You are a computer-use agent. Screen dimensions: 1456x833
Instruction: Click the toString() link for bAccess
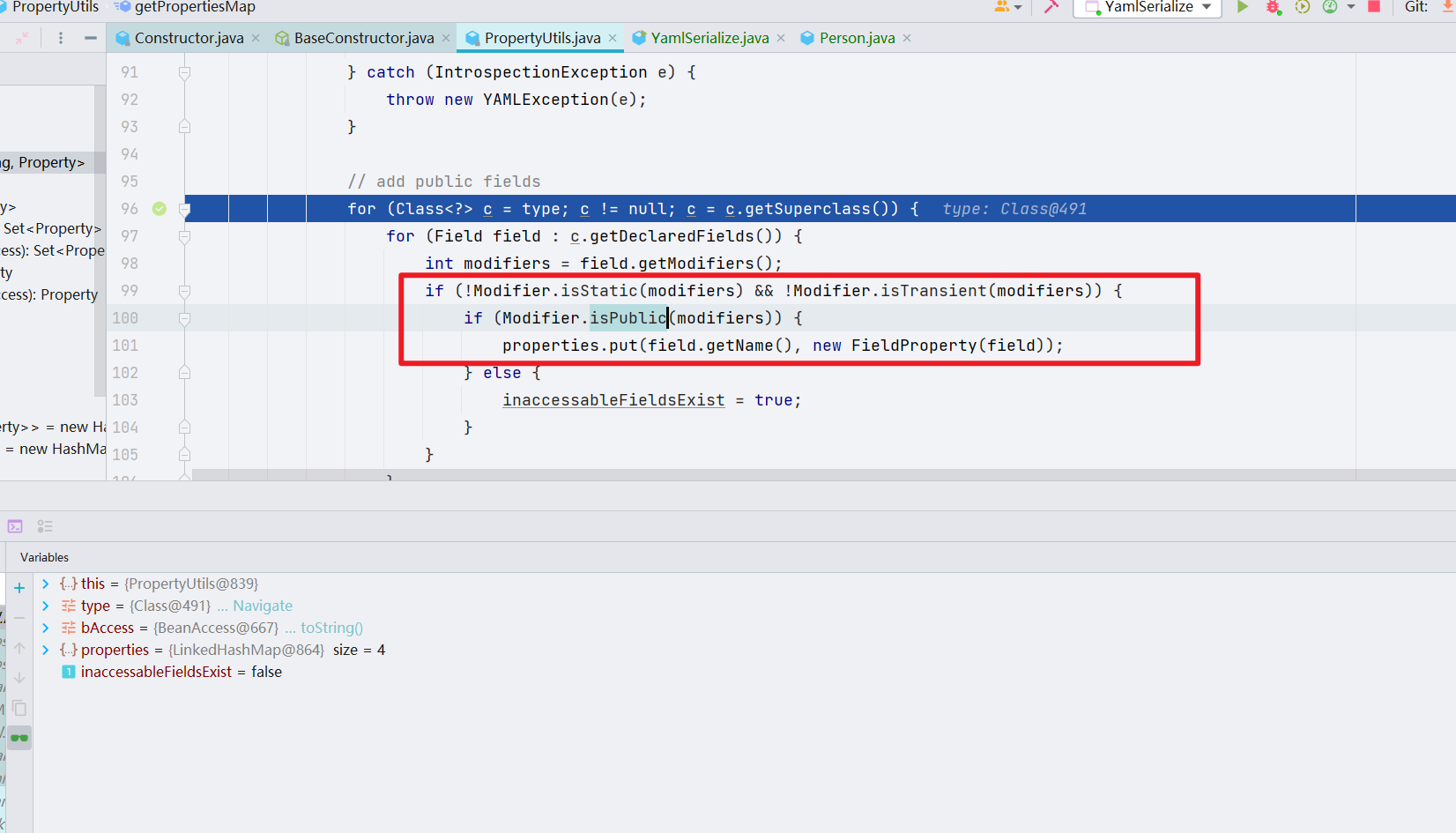pos(331,628)
